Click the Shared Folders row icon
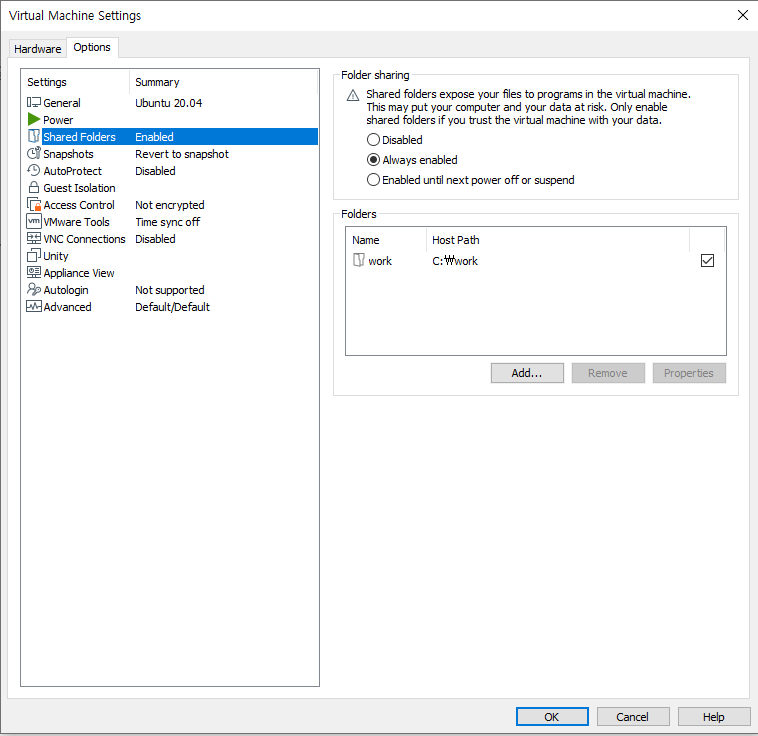Viewport: 758px width, 736px height. point(33,136)
